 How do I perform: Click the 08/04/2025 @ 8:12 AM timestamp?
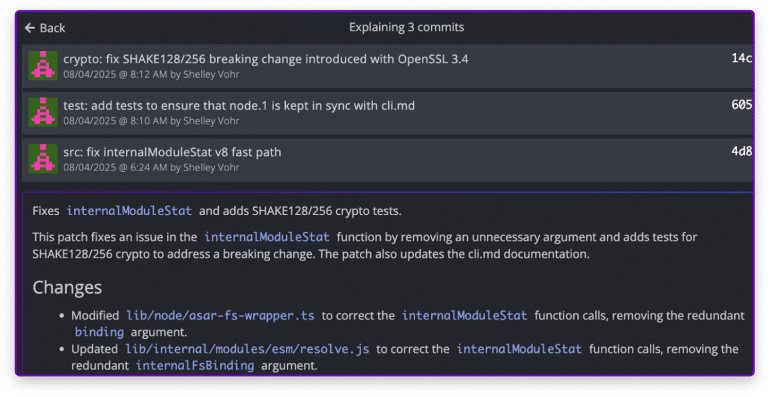[x=115, y=75]
